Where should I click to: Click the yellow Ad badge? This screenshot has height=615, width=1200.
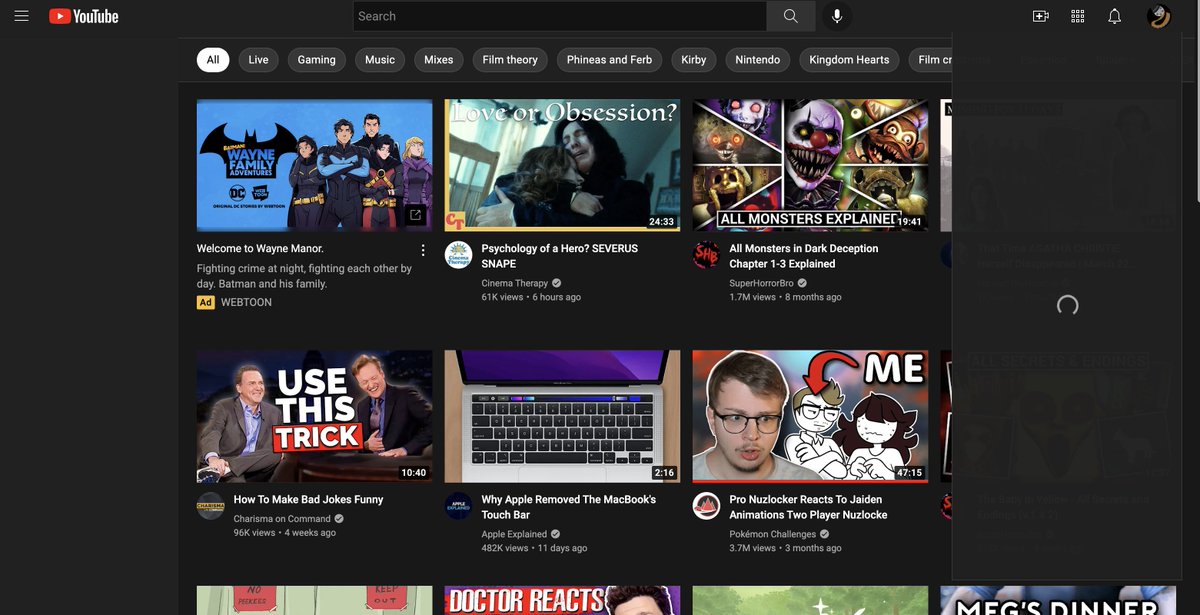pos(206,302)
